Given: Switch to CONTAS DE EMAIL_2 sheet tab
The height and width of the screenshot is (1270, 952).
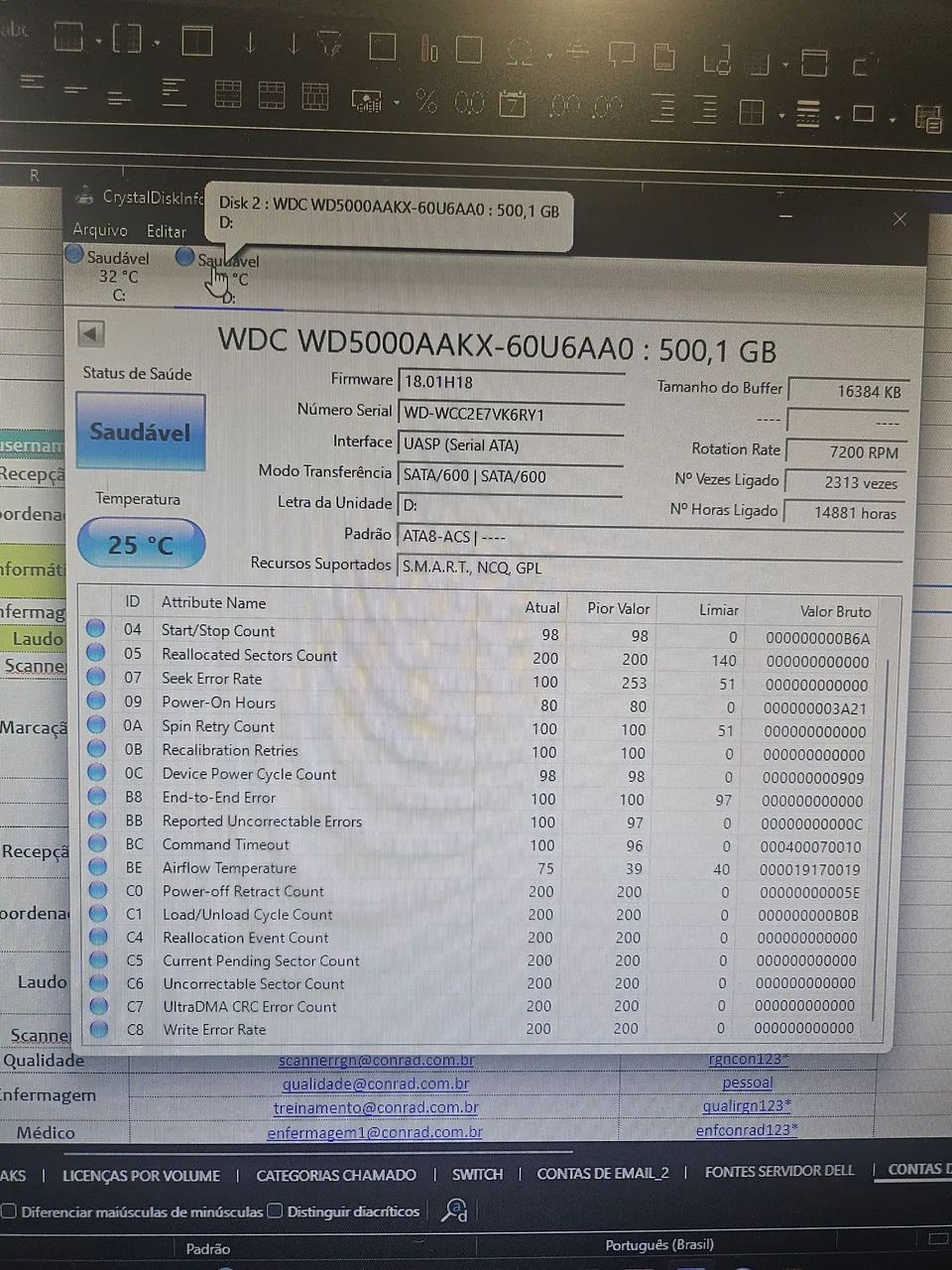Looking at the screenshot, I should click(603, 1173).
